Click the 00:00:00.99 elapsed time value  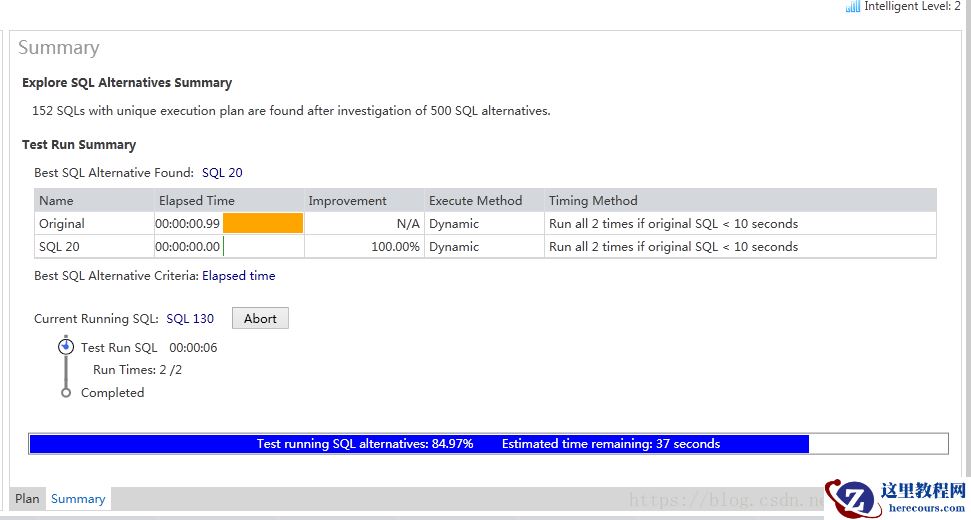[x=188, y=223]
